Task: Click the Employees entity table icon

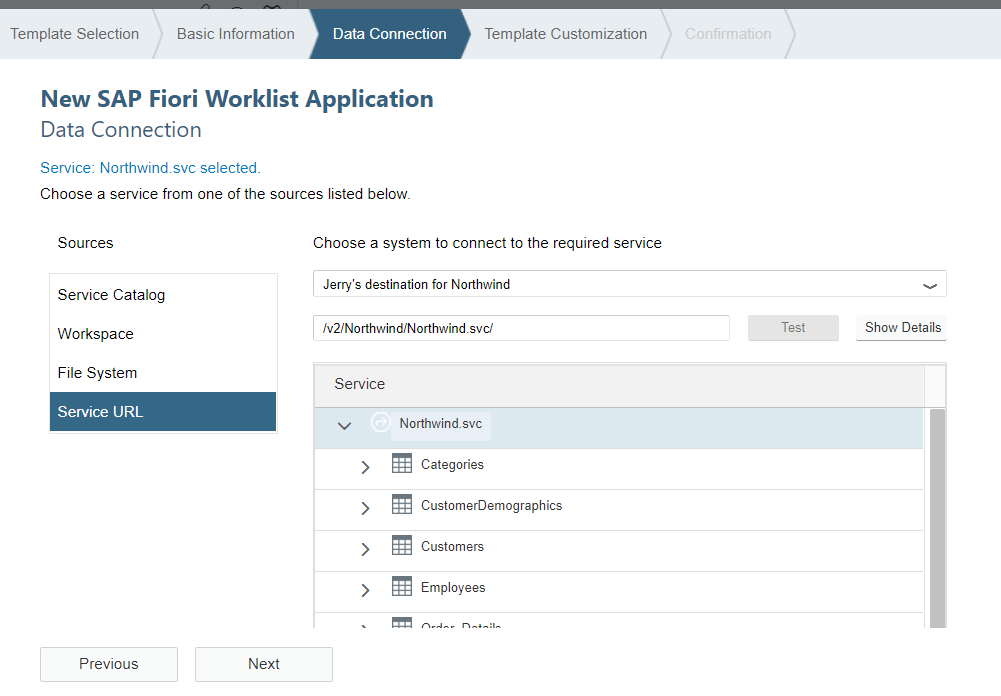Action: (x=402, y=587)
